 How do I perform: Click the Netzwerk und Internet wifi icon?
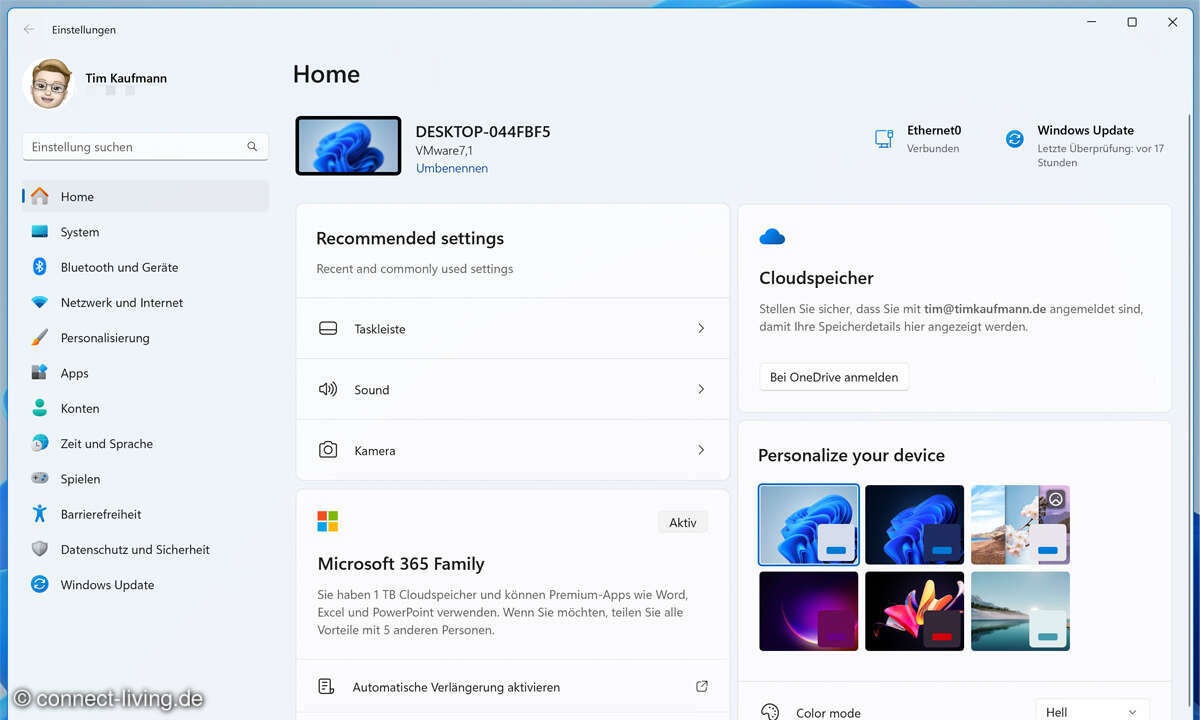tap(40, 302)
